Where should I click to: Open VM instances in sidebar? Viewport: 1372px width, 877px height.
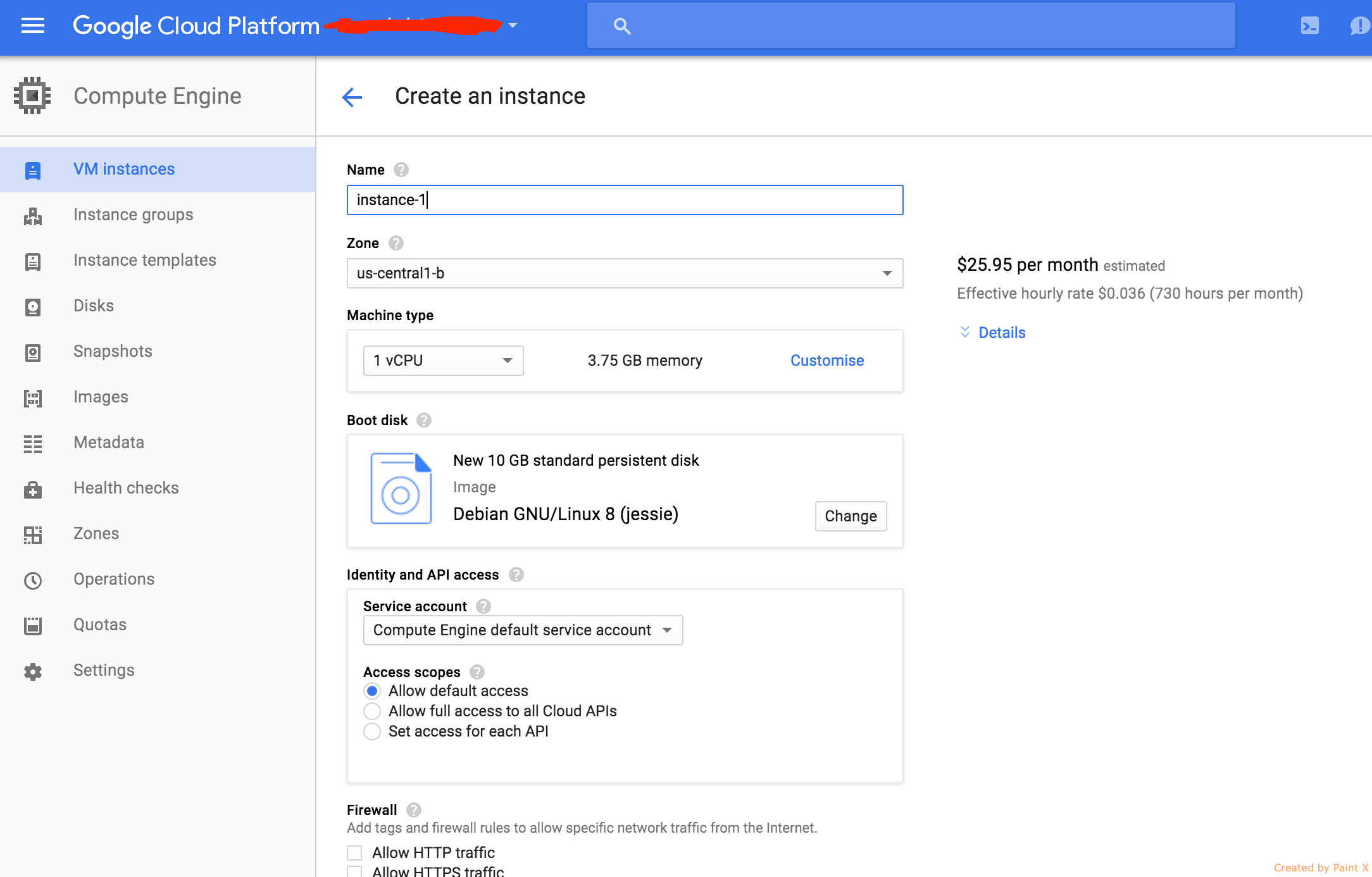click(x=158, y=170)
